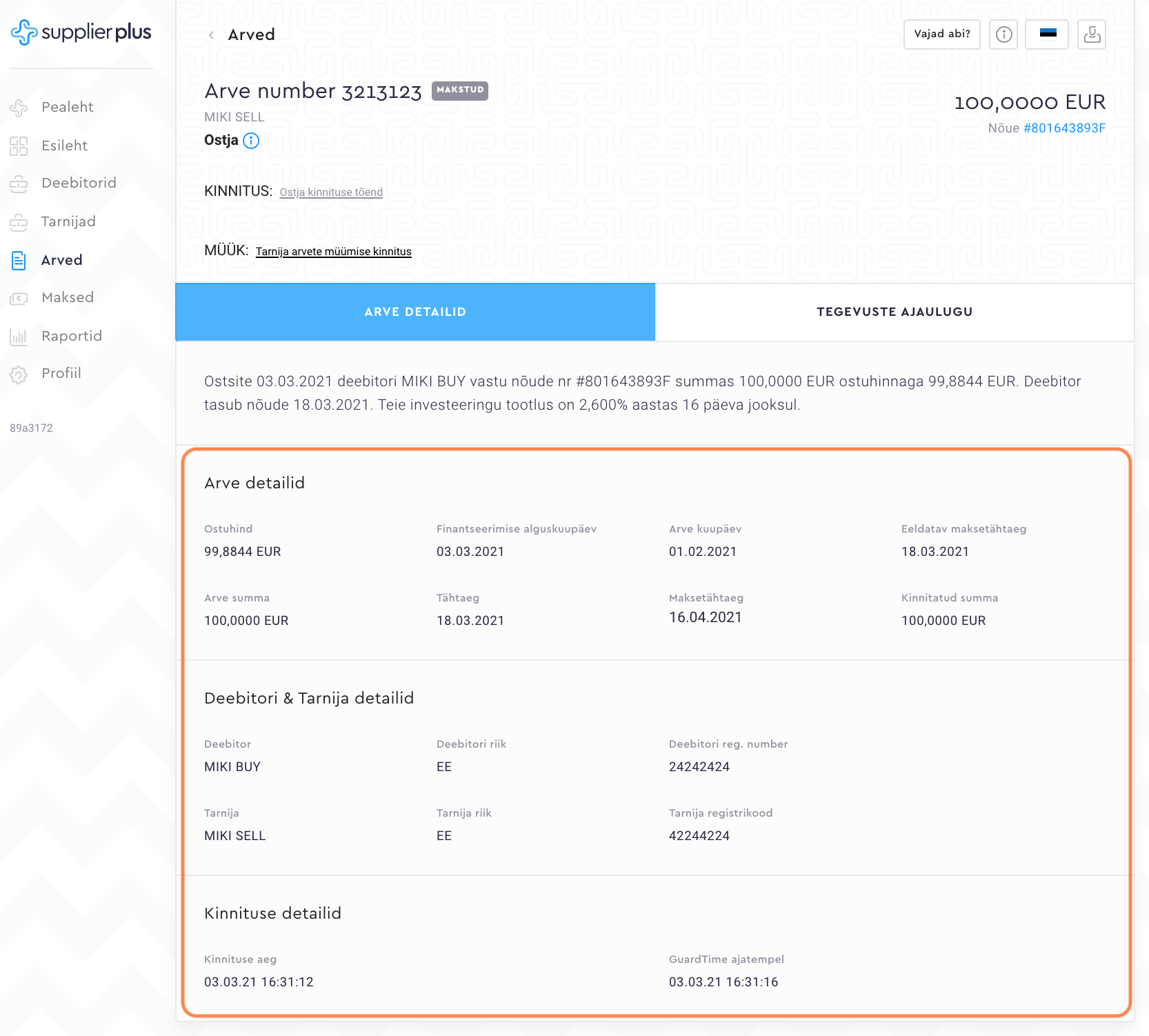Click the Tarnijad sidebar icon
The image size is (1149, 1036).
click(x=19, y=222)
